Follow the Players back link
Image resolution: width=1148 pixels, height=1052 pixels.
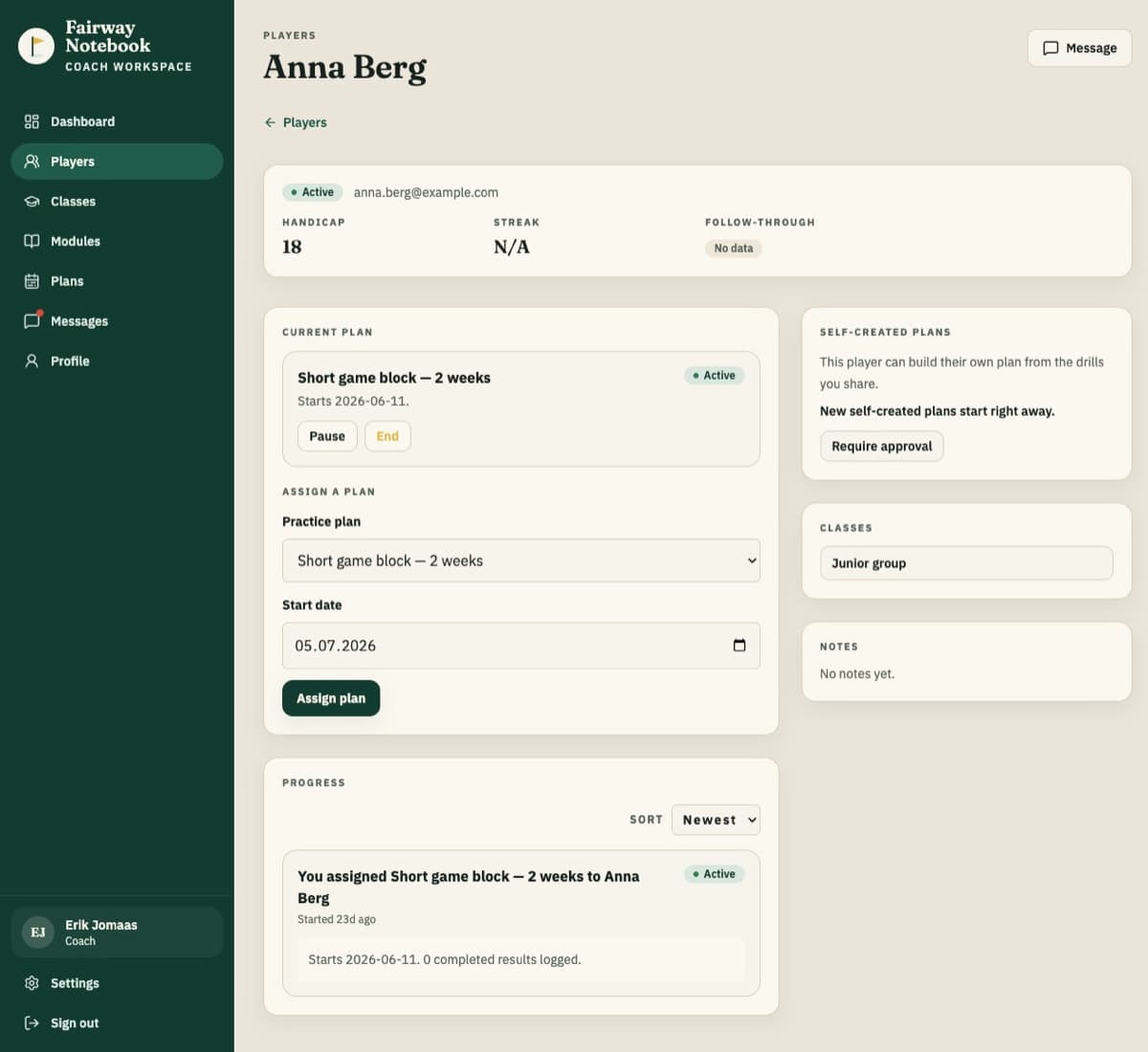click(x=296, y=122)
